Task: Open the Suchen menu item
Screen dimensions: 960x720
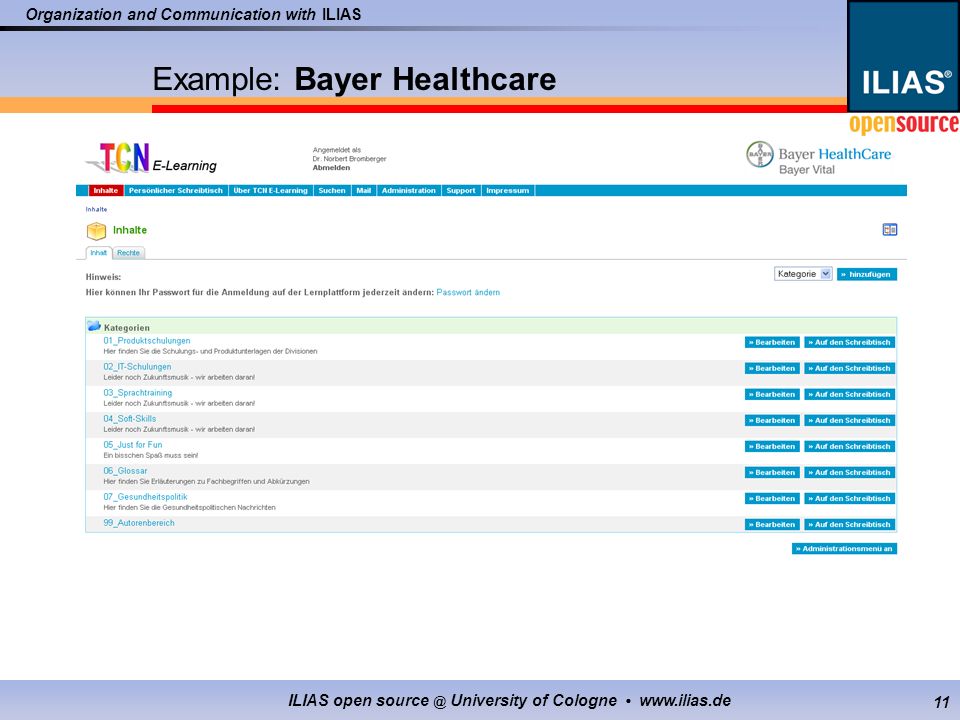Action: [332, 190]
